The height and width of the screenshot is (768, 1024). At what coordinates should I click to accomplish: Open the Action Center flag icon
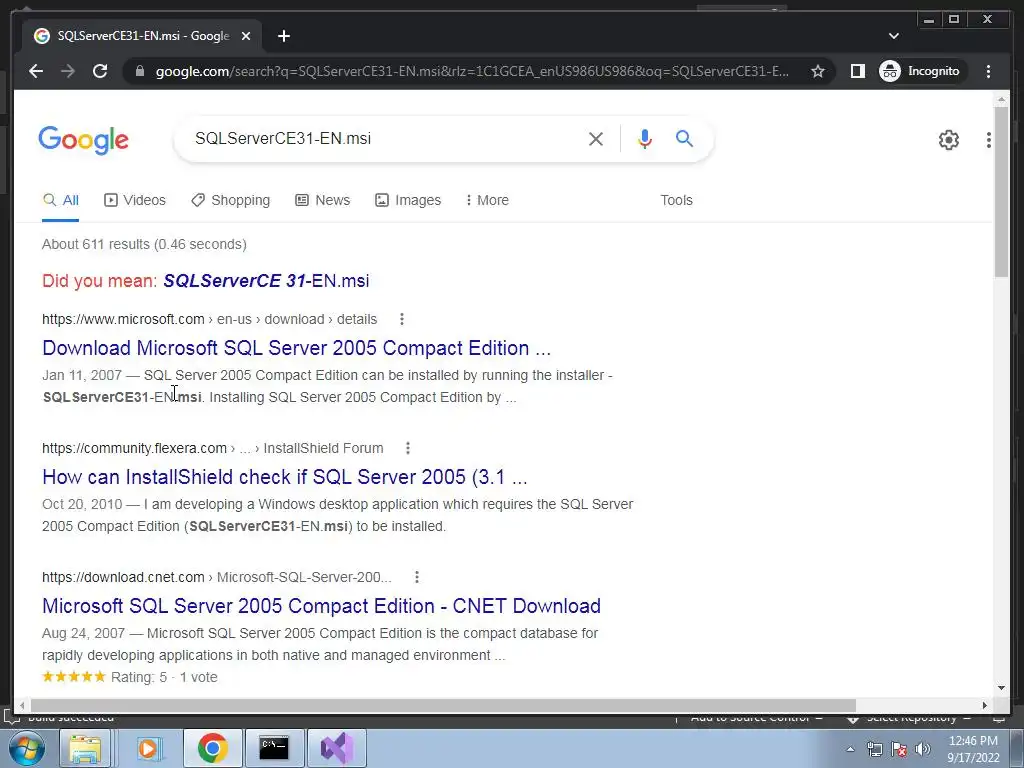coord(899,749)
